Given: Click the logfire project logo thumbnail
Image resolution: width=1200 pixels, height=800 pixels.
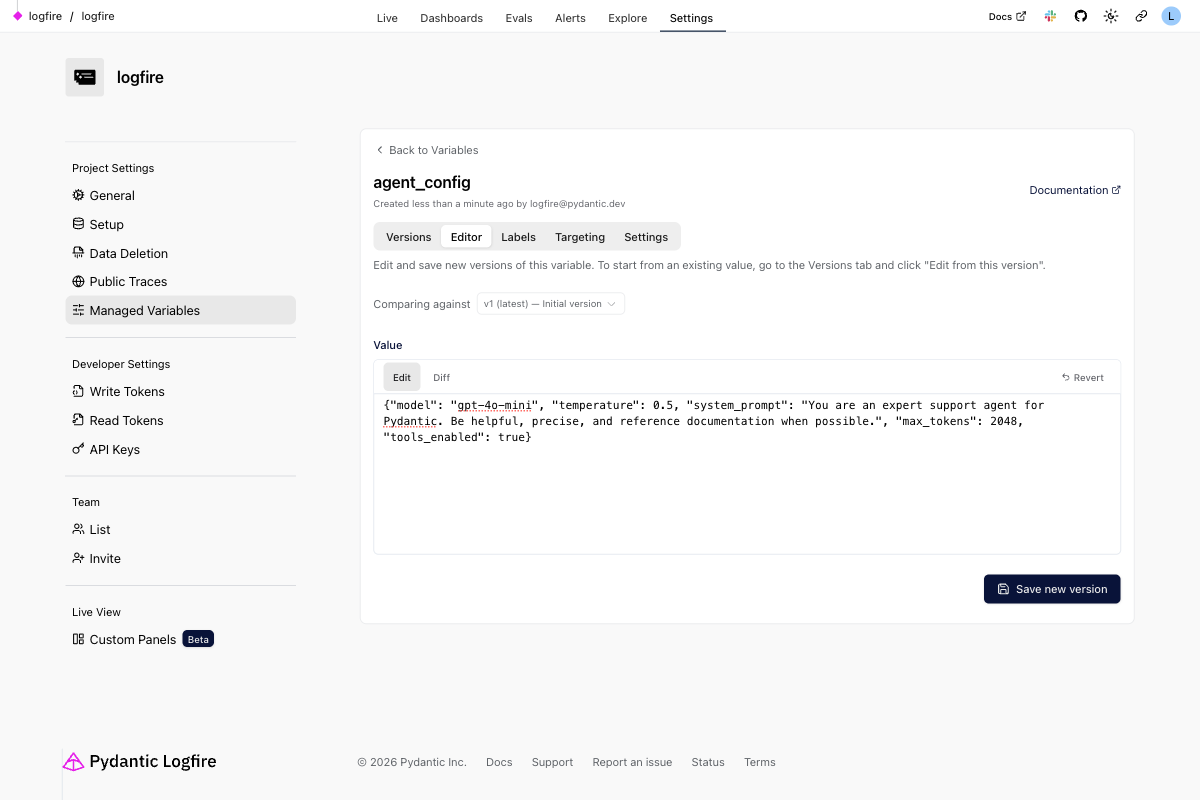Looking at the screenshot, I should coord(85,77).
